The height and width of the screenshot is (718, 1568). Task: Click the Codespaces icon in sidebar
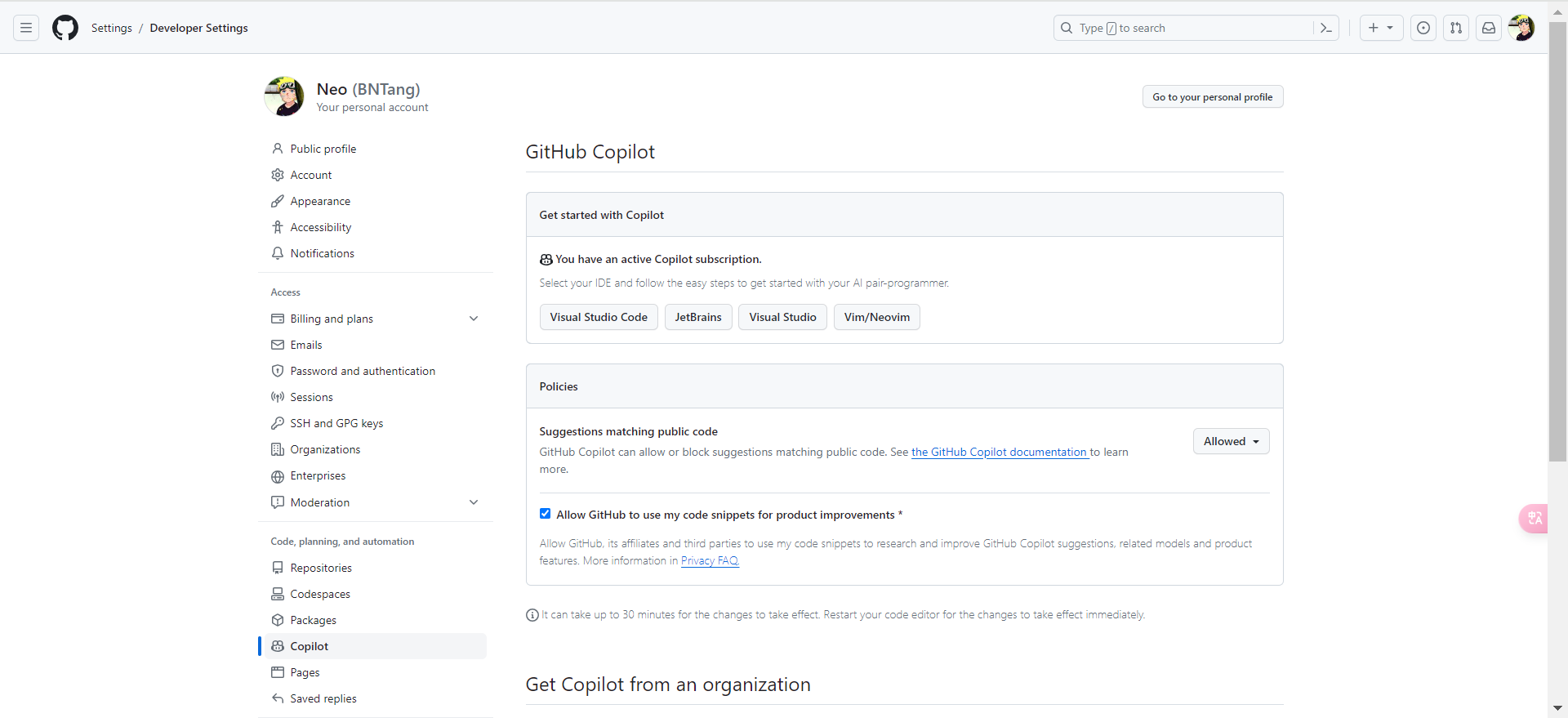[x=278, y=594]
